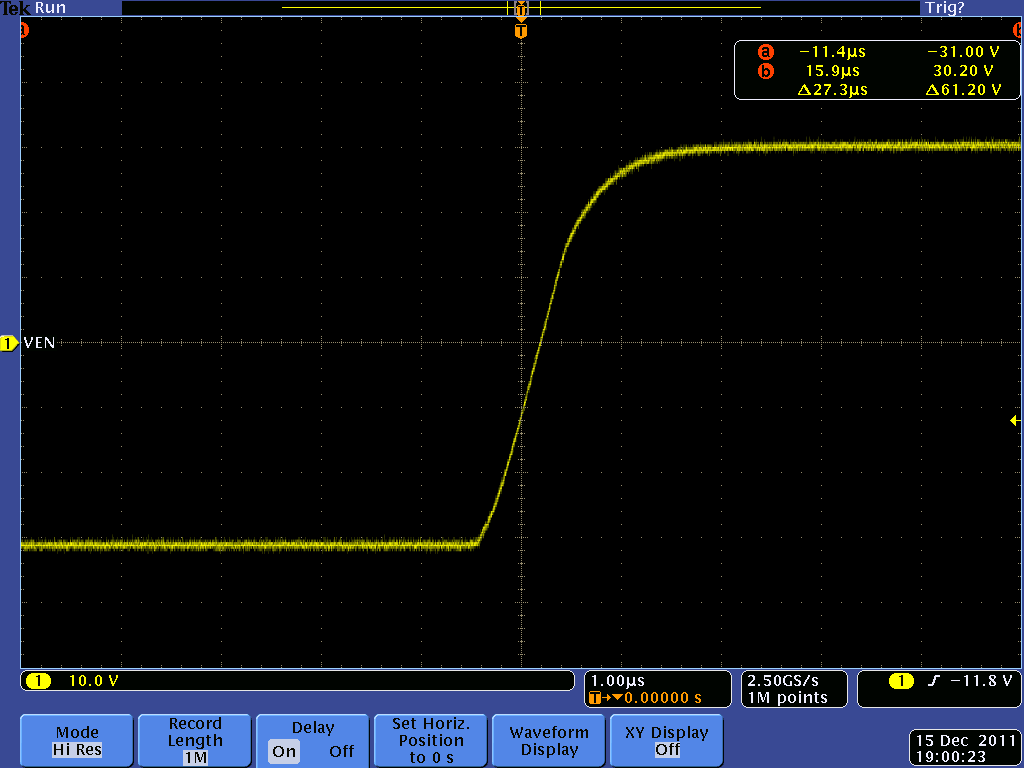Click the delta voltage readout Δ61.20 V

963,89
